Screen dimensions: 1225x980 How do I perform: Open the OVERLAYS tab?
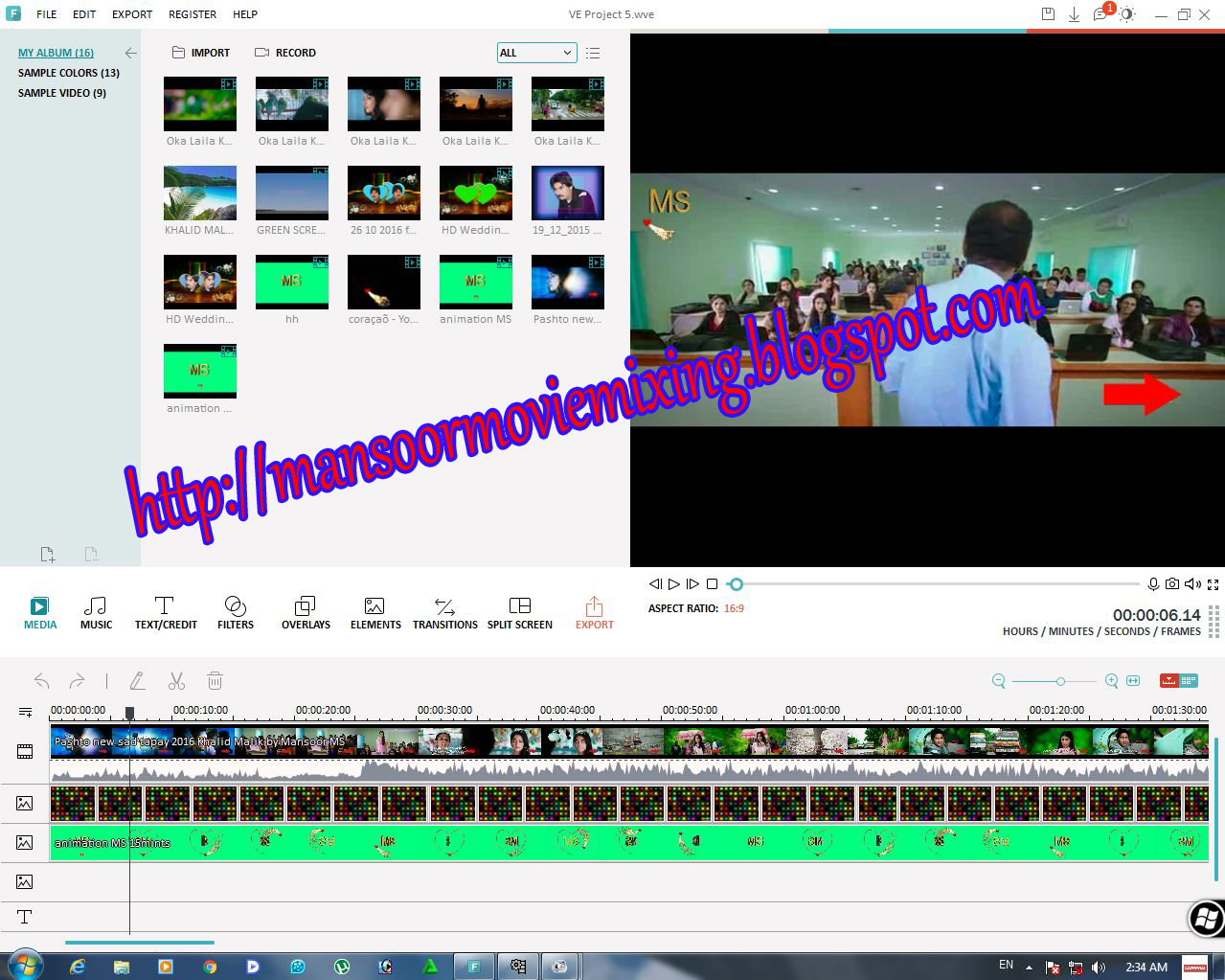(x=306, y=613)
